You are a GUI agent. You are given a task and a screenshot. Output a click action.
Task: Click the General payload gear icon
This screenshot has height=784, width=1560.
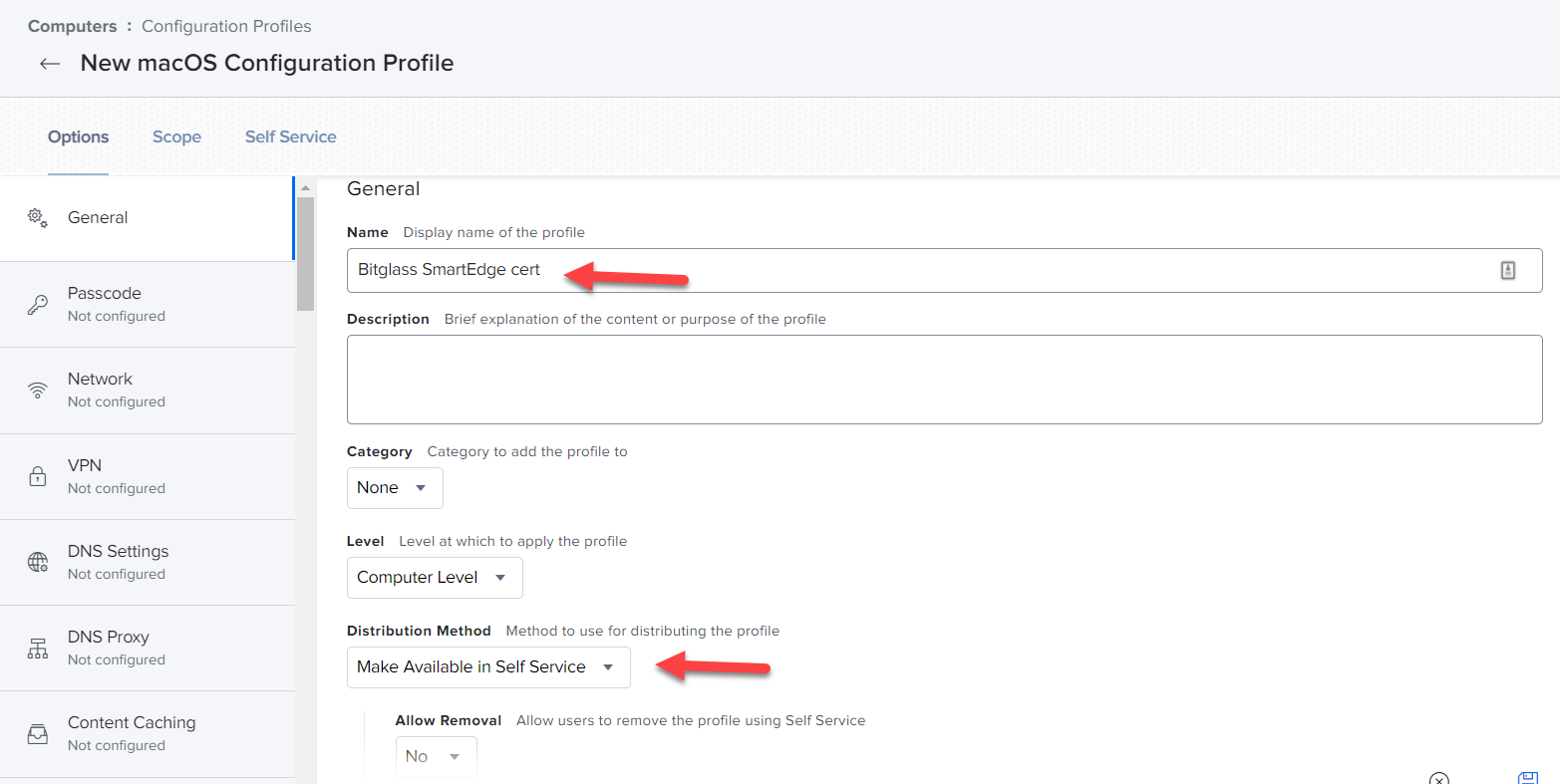(x=37, y=216)
